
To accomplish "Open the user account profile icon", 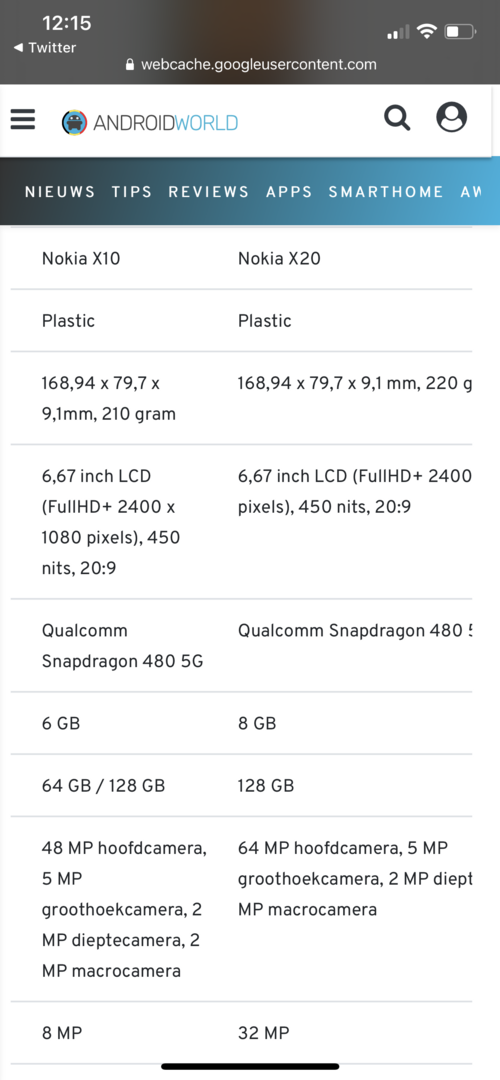I will [x=452, y=117].
